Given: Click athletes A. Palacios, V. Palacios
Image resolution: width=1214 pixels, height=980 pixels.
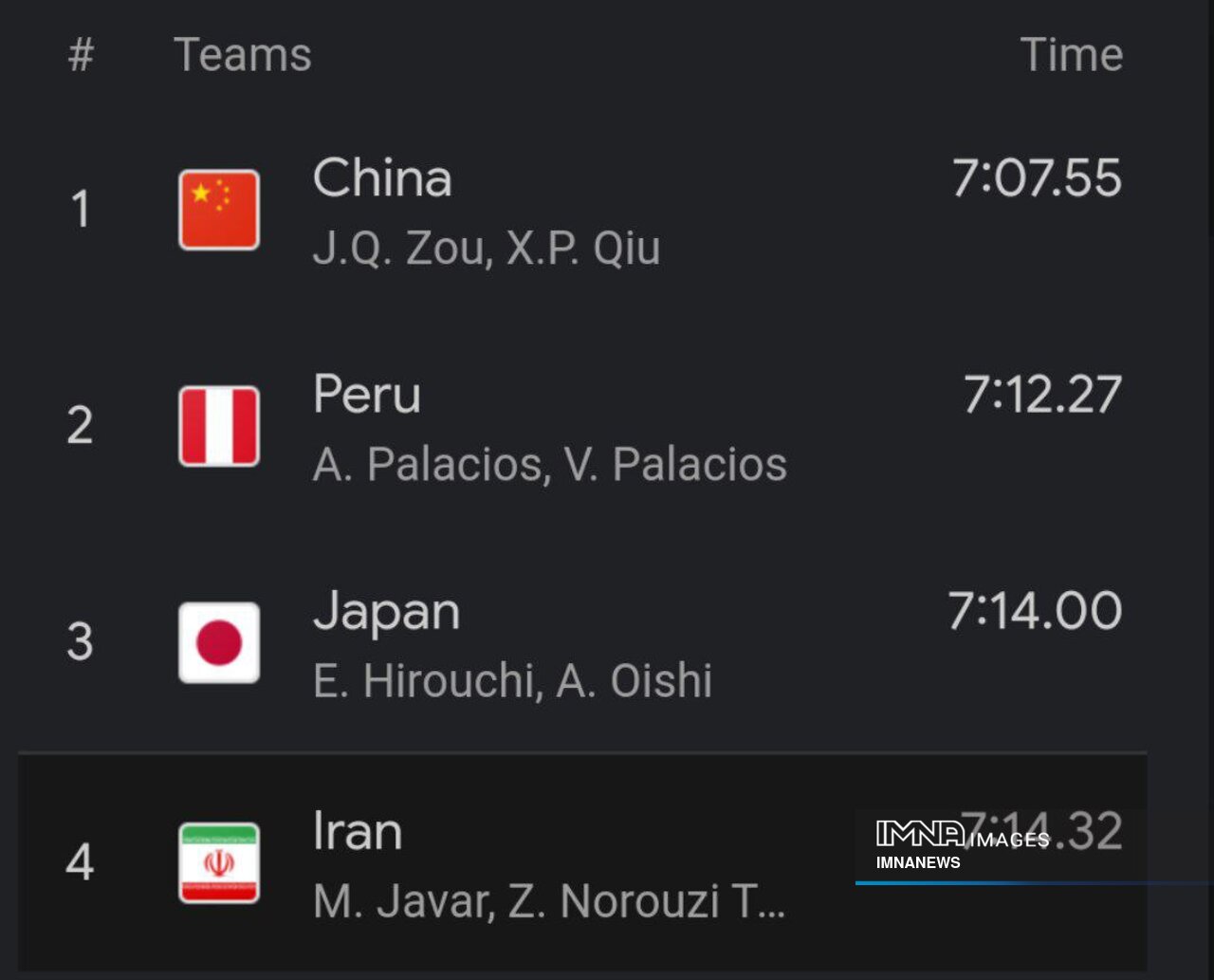Looking at the screenshot, I should point(550,465).
